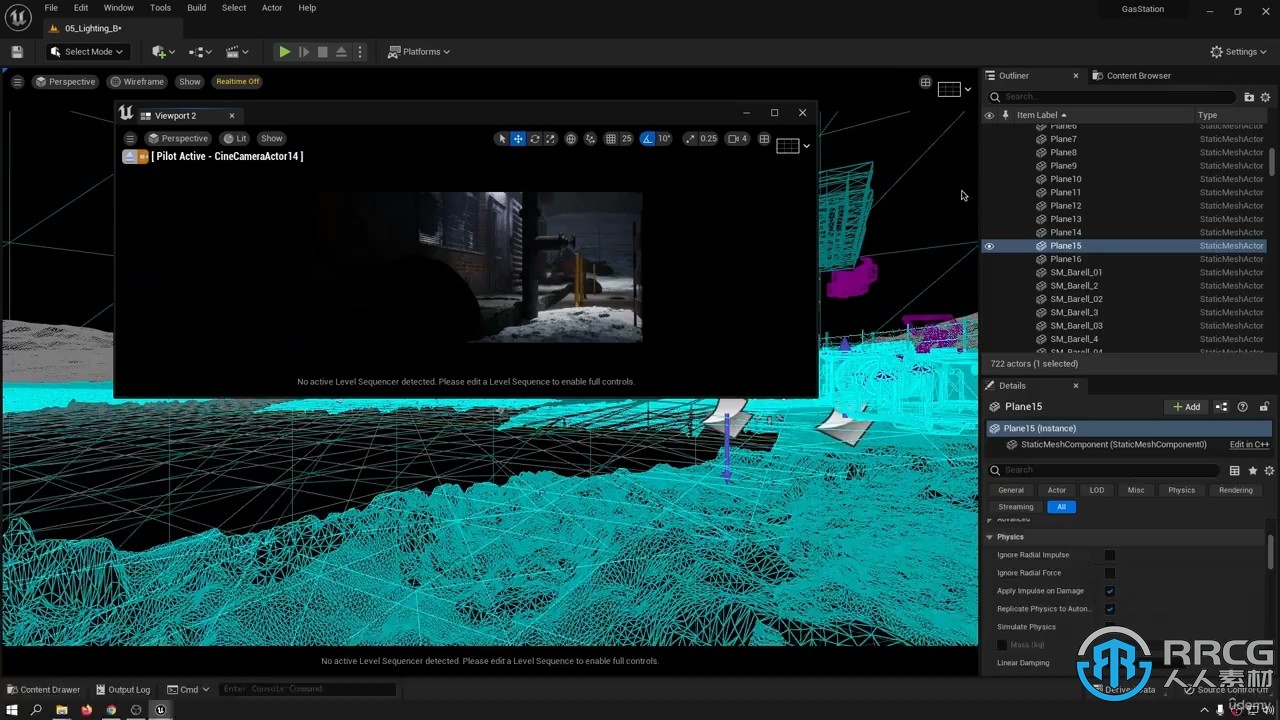Click the Stop Piloting eject icon

(x=130, y=156)
